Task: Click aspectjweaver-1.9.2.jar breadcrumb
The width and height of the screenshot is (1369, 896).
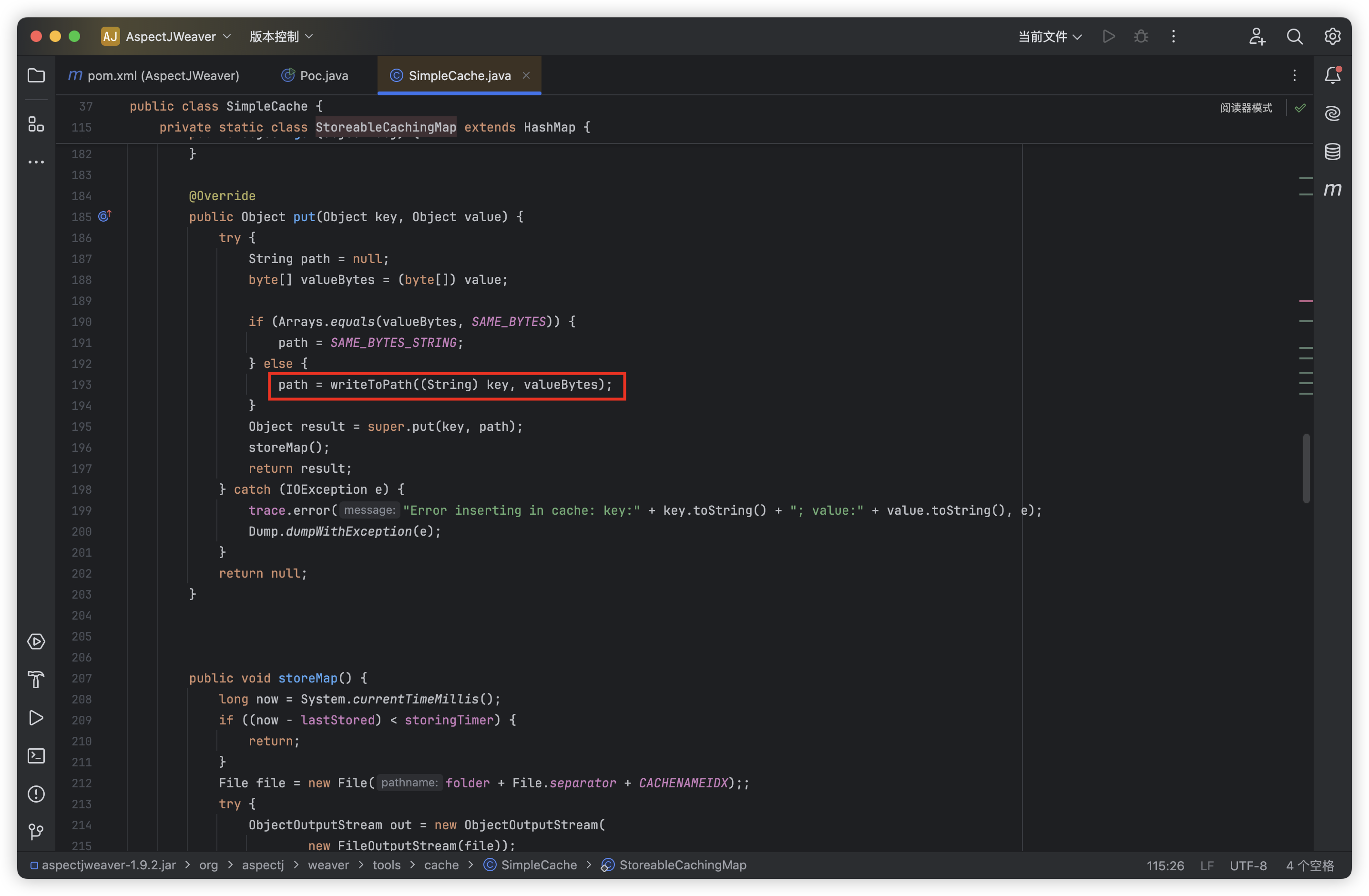Action: tap(103, 865)
